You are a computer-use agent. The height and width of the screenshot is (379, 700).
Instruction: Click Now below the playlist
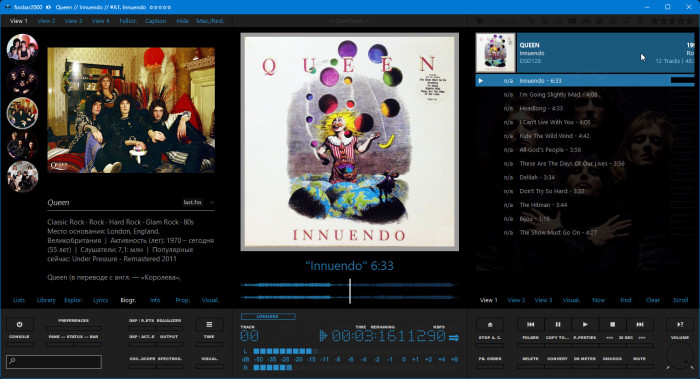[x=598, y=300]
